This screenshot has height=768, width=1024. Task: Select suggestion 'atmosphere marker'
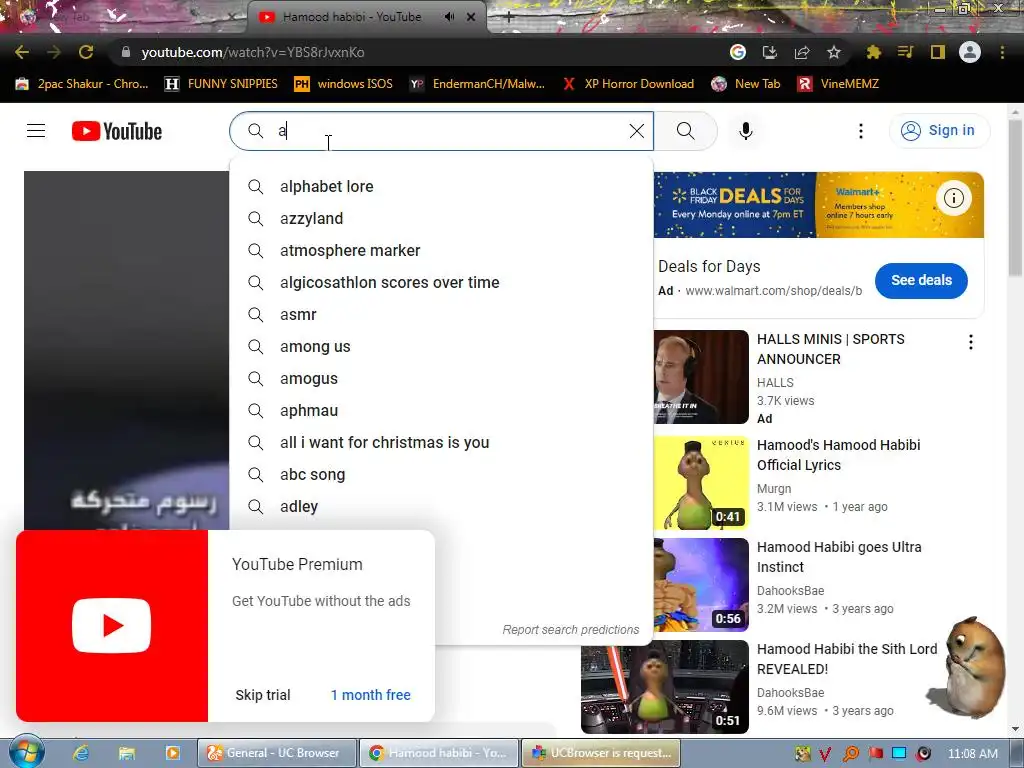point(441,251)
